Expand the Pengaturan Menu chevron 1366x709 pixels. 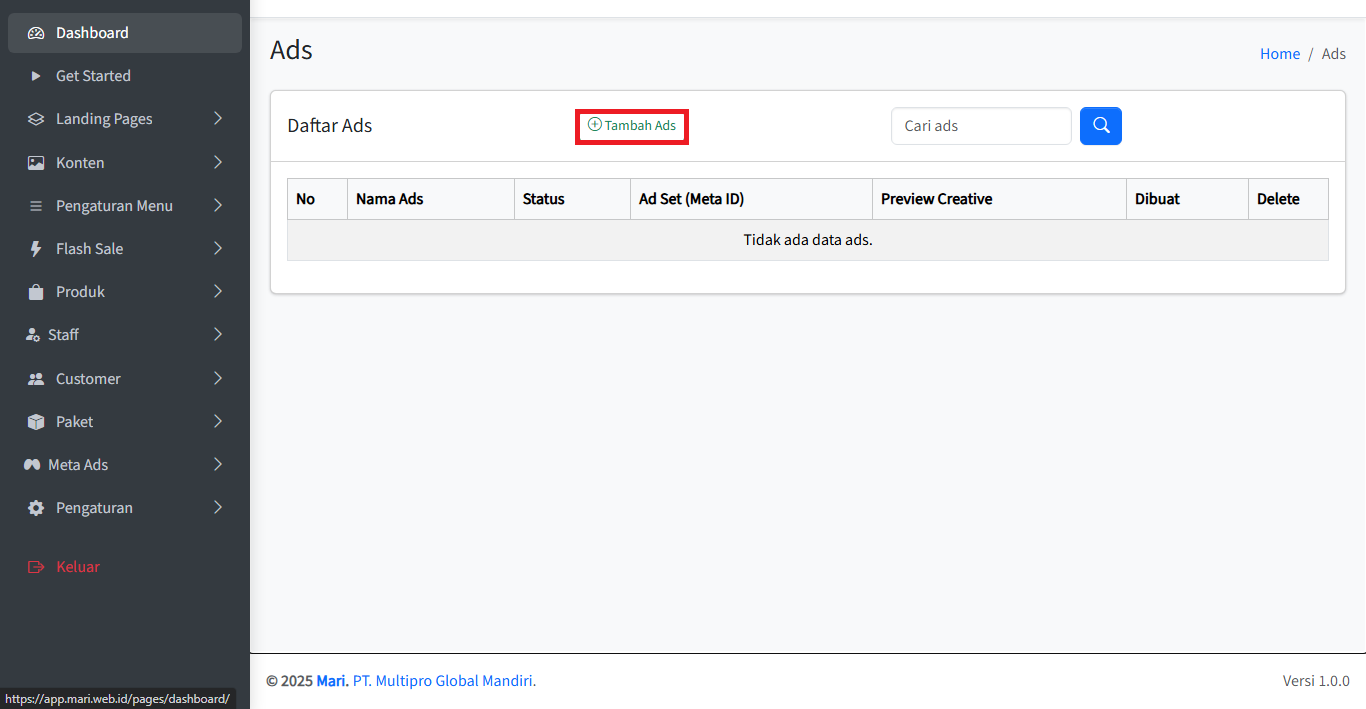click(218, 206)
